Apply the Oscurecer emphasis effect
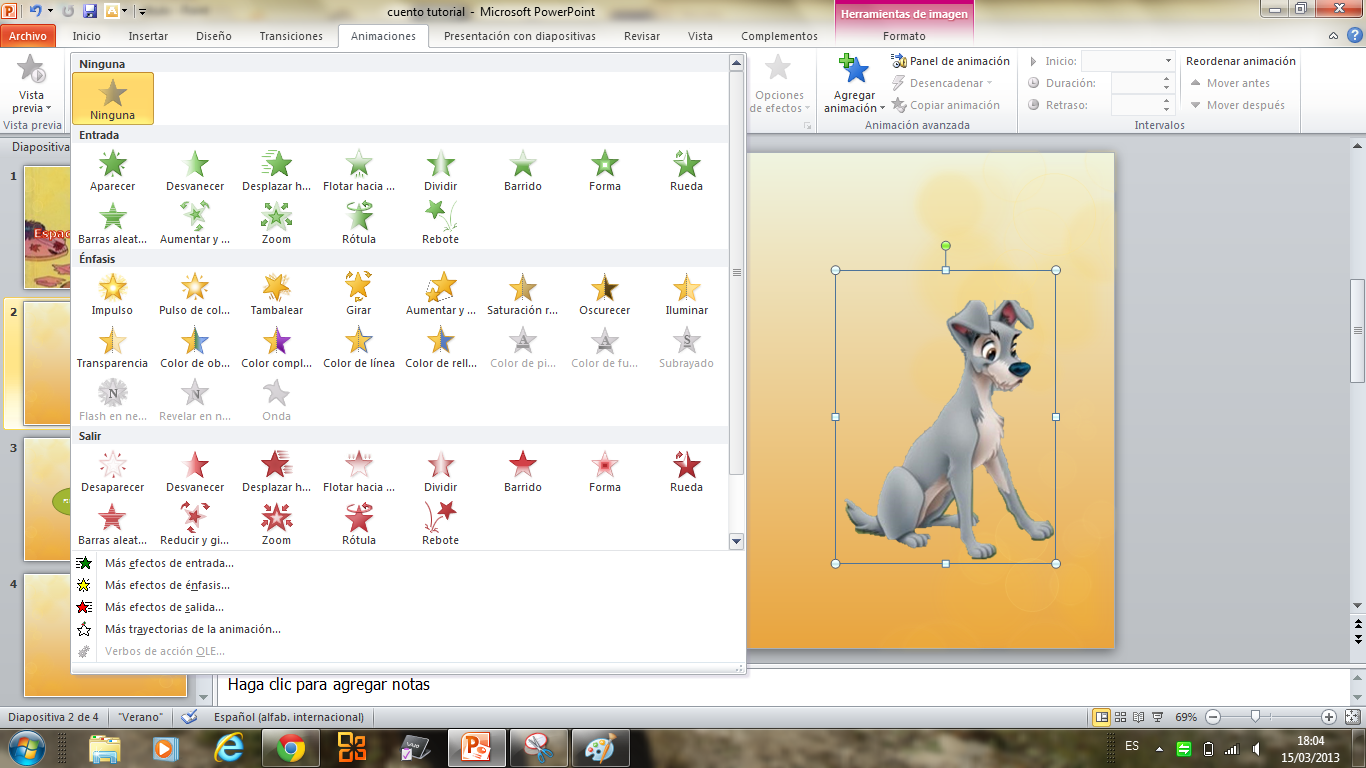The image size is (1366, 768). [605, 294]
